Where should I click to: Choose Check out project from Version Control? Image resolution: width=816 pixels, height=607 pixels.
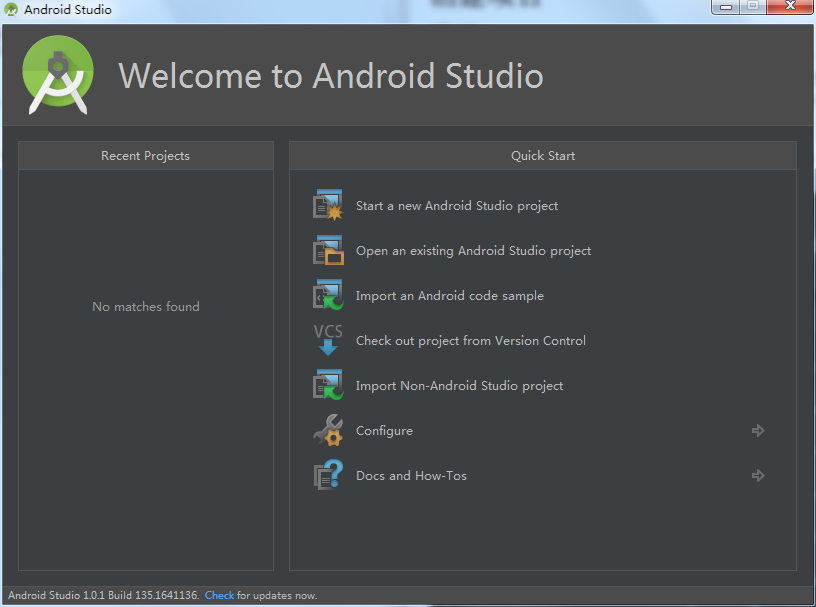tap(471, 341)
